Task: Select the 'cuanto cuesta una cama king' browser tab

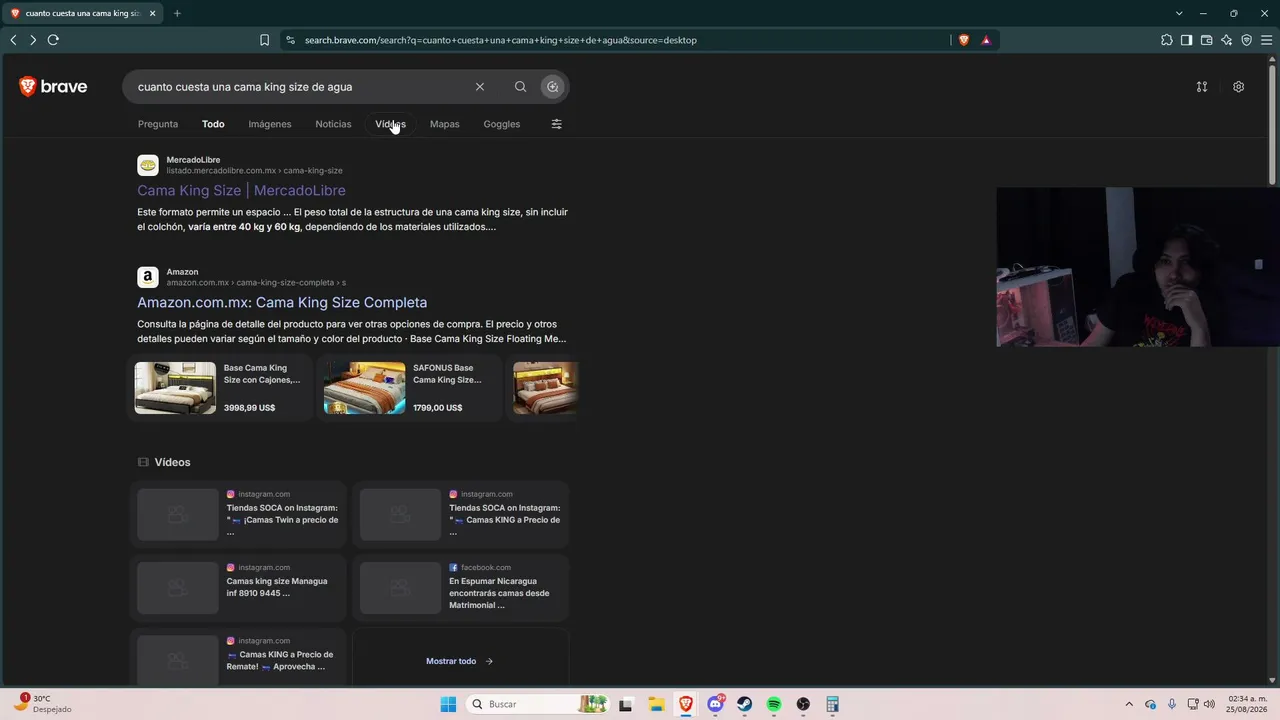Action: [82, 13]
